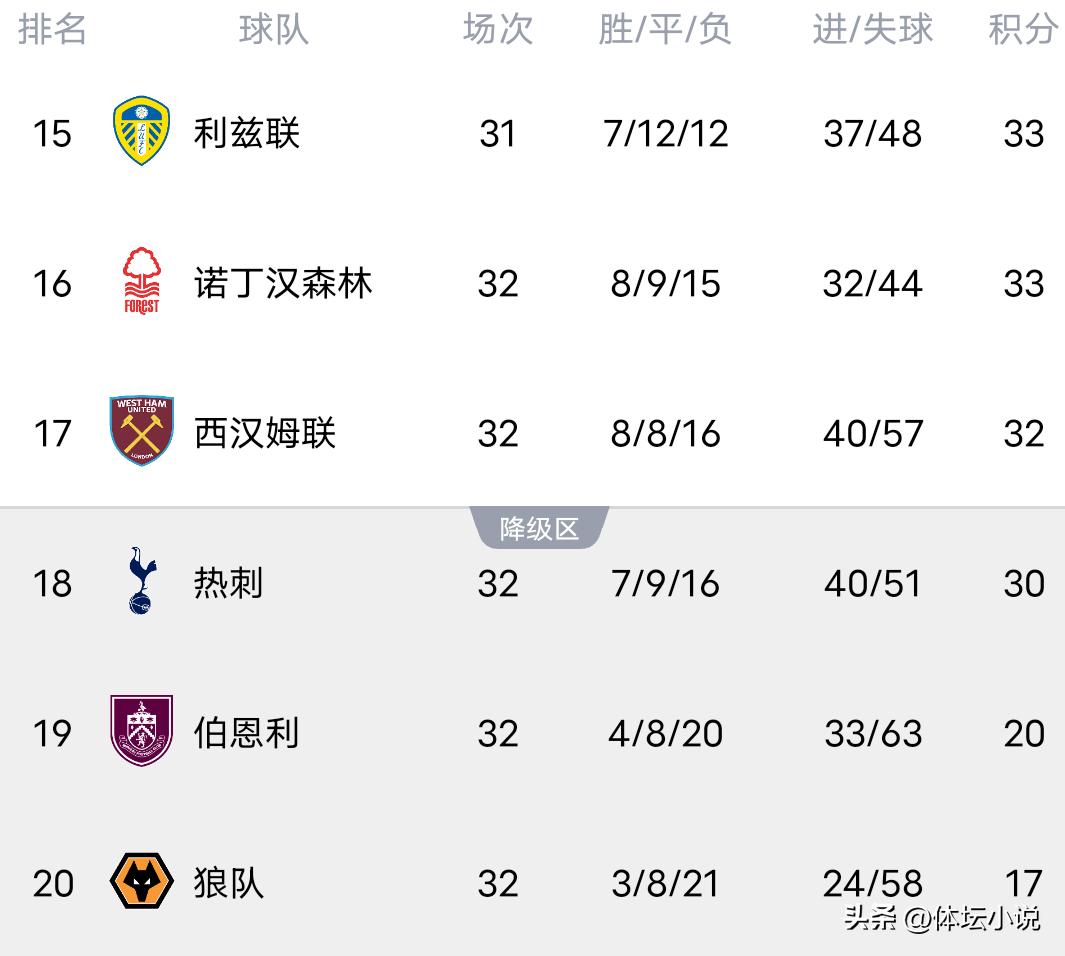The width and height of the screenshot is (1065, 956).
Task: Select the 胜/平/负 column header
Action: click(x=665, y=30)
